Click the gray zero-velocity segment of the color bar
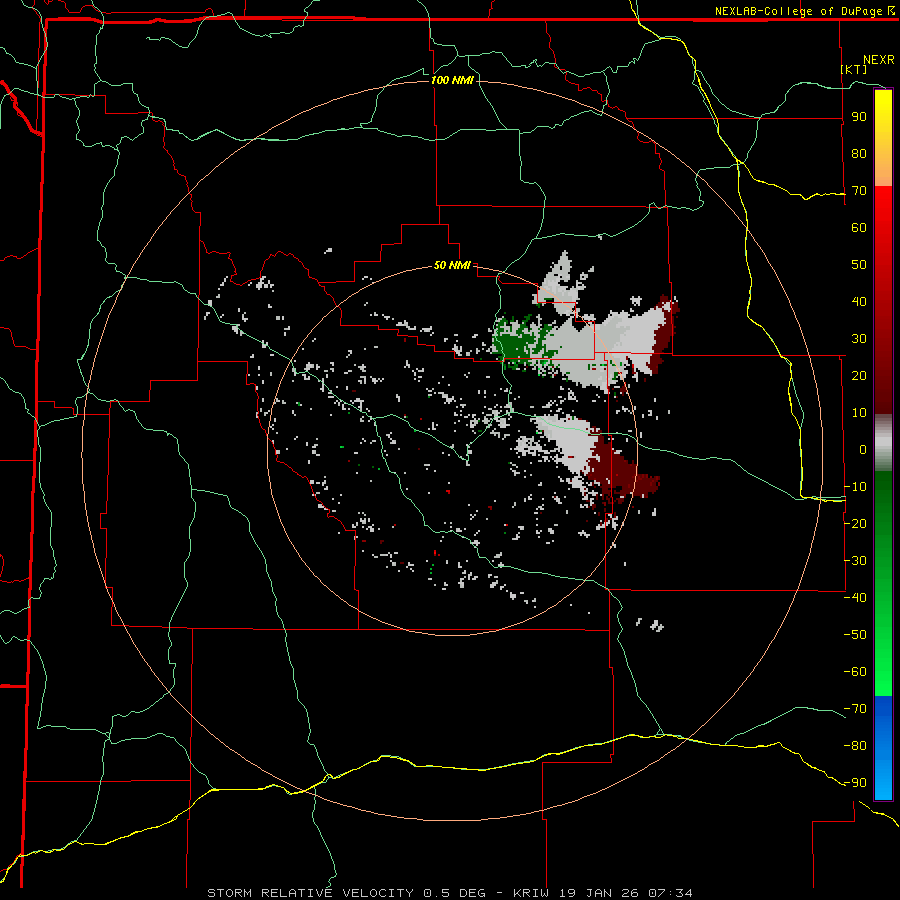Viewport: 900px width, 900px height. click(x=883, y=443)
